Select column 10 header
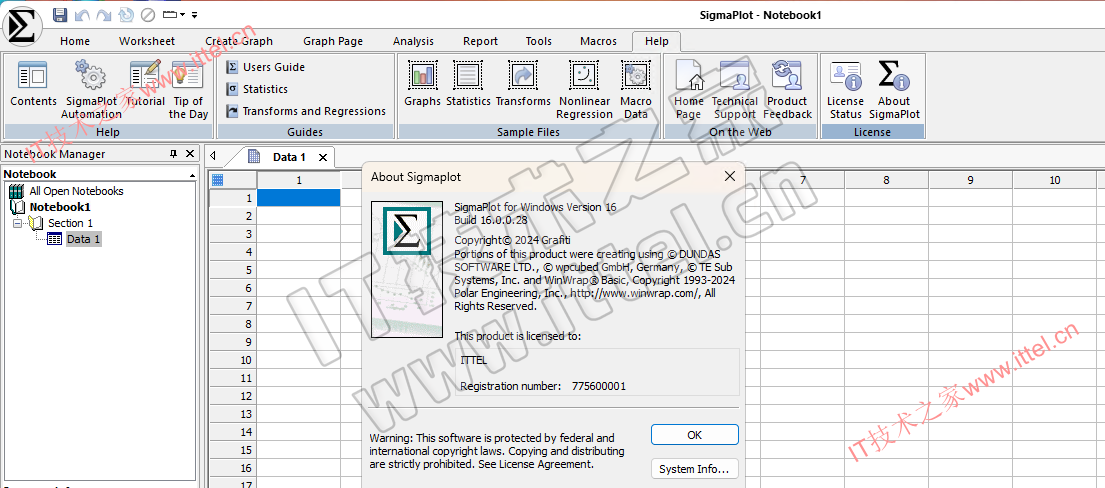Image resolution: width=1105 pixels, height=488 pixels. tap(1055, 181)
